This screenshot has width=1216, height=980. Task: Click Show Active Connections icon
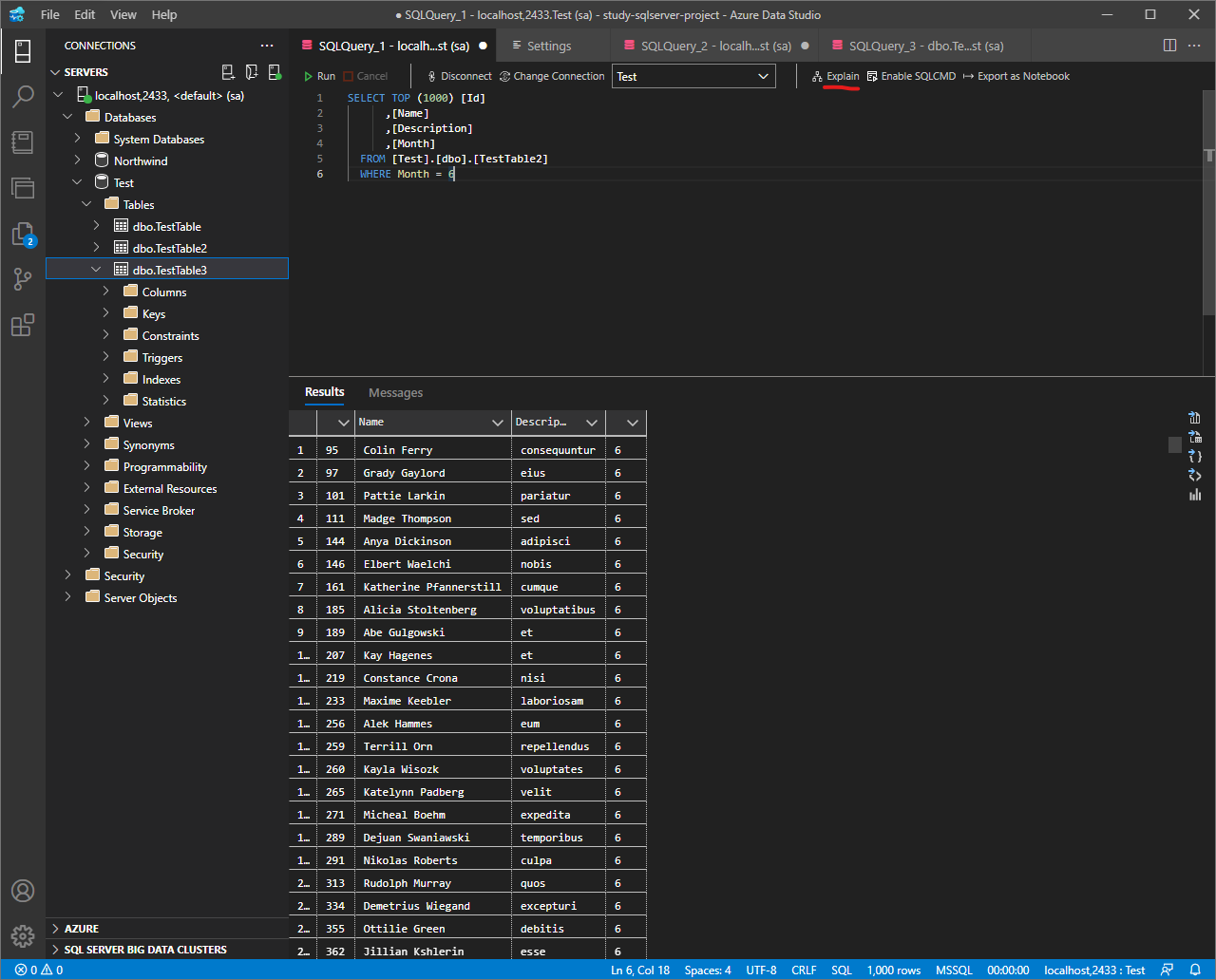(x=275, y=72)
